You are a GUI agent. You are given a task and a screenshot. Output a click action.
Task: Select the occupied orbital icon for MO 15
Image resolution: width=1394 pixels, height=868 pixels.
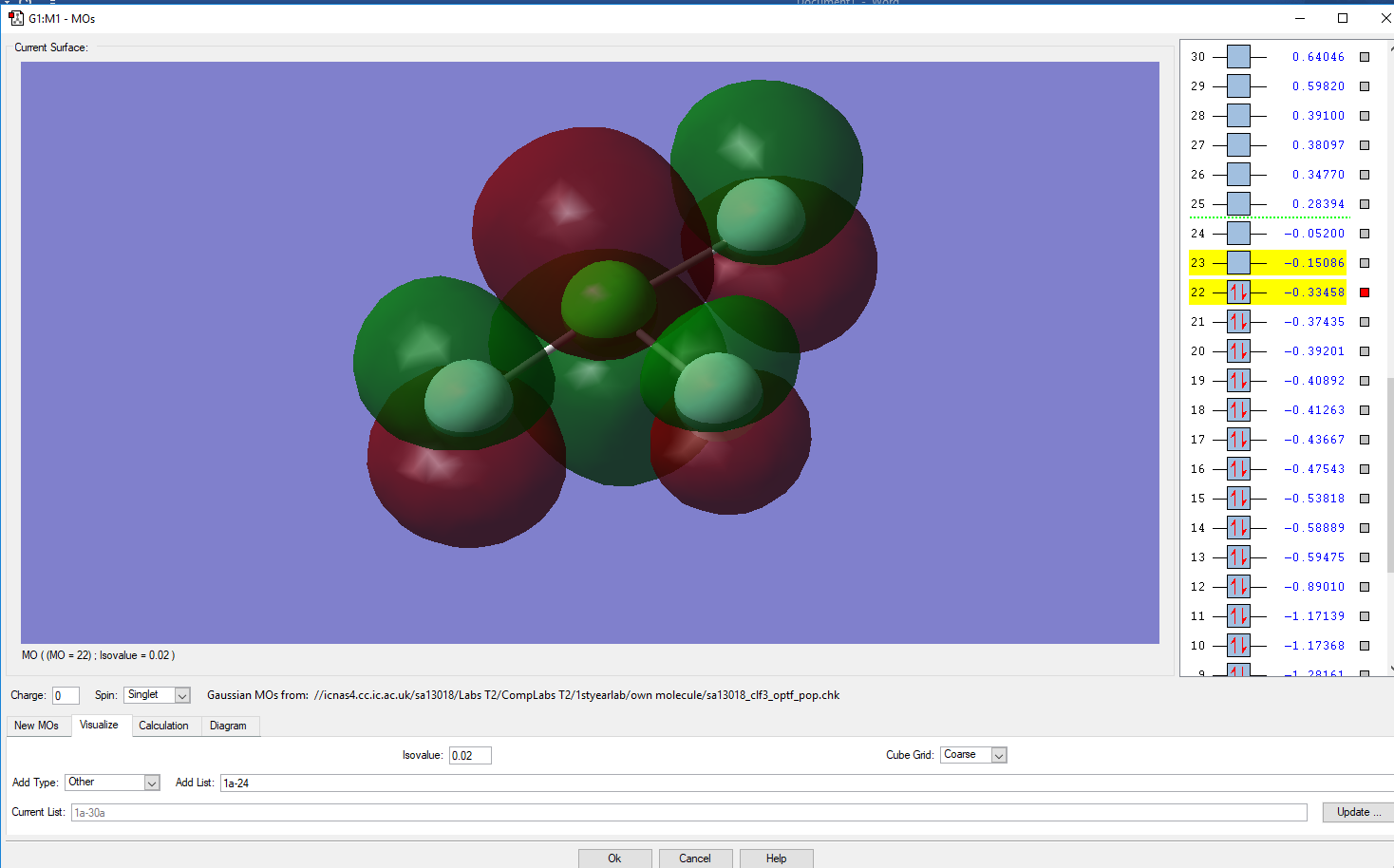[x=1238, y=499]
